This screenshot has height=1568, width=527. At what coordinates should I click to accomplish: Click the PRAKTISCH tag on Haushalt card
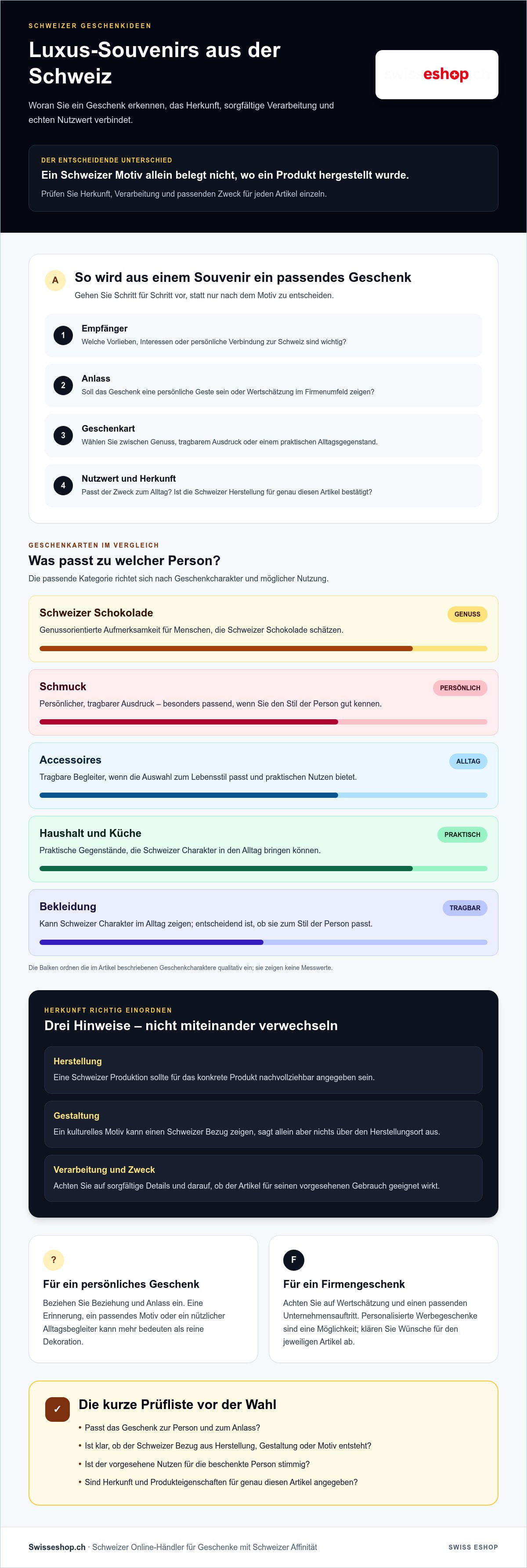tap(462, 835)
